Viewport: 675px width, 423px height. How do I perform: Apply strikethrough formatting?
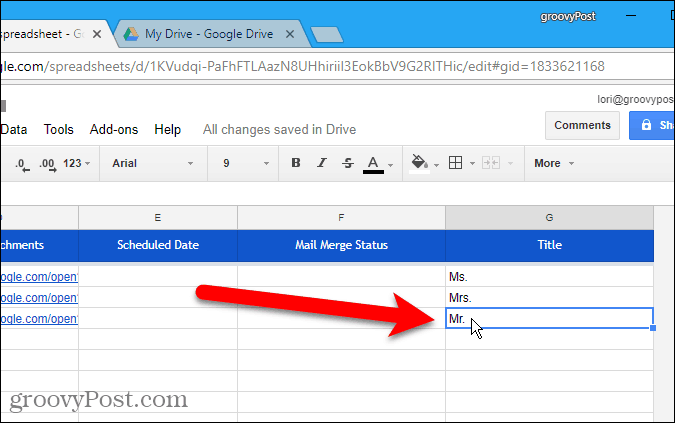tap(348, 163)
